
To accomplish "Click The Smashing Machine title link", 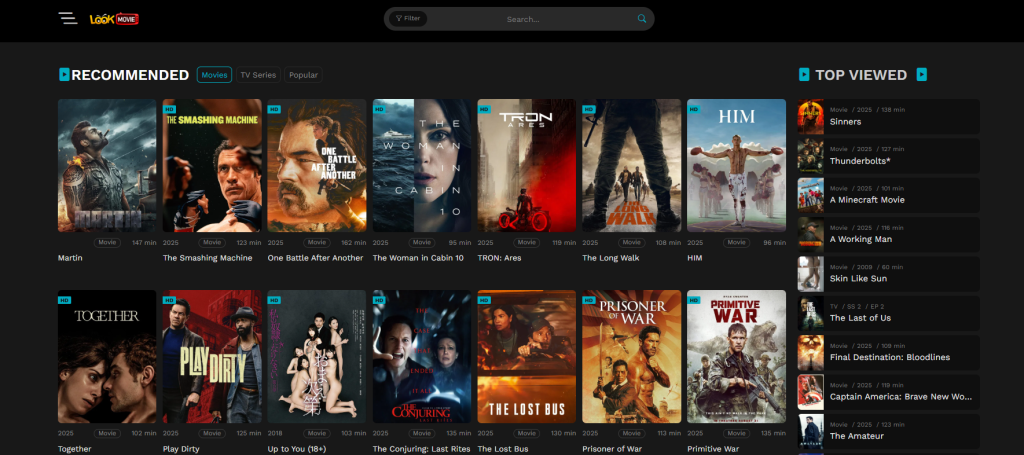I will click(208, 258).
